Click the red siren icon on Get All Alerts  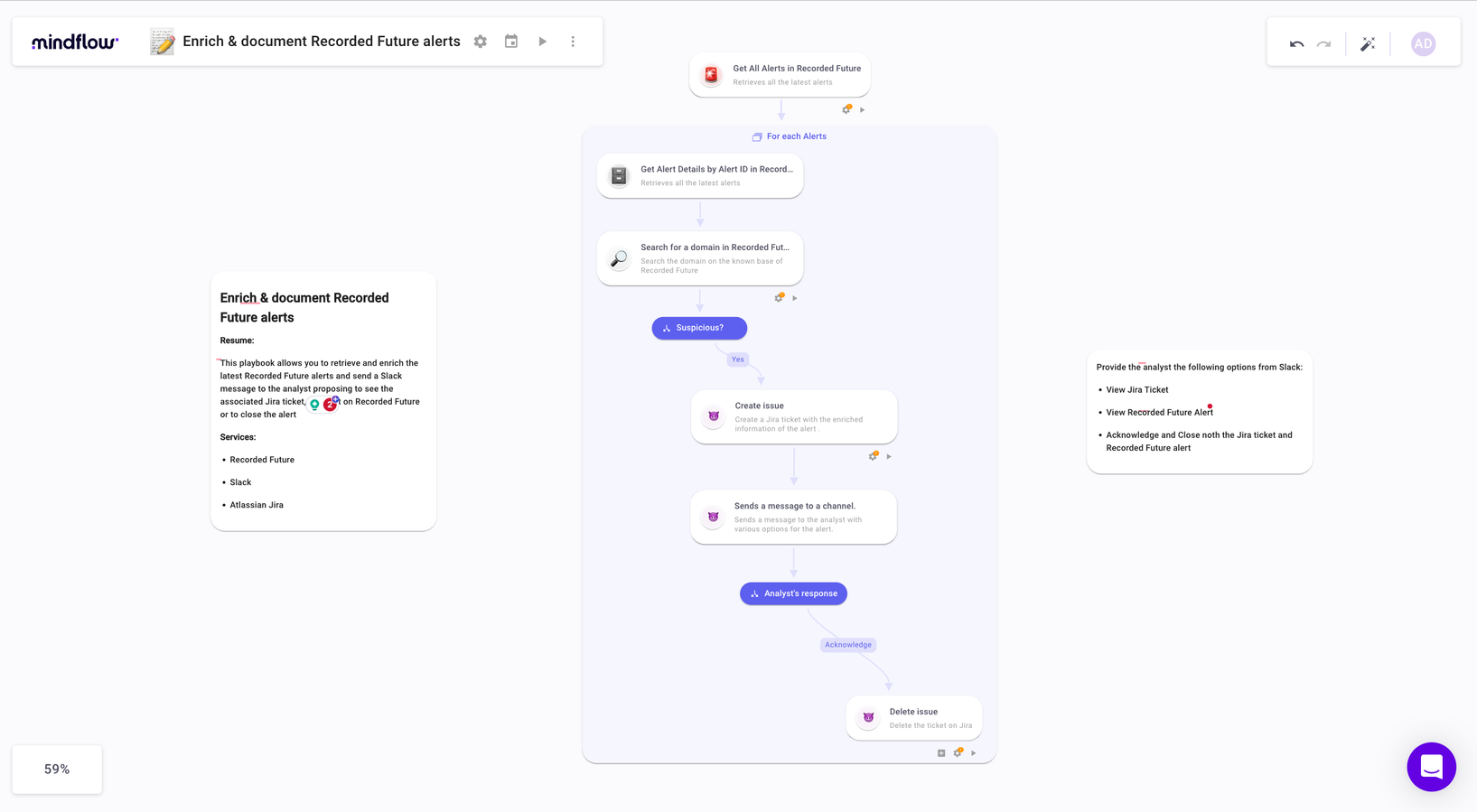click(x=711, y=75)
